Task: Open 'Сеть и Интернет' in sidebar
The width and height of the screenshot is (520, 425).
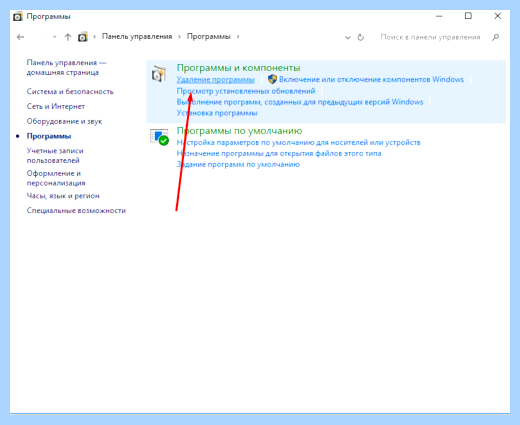Action: [56, 106]
